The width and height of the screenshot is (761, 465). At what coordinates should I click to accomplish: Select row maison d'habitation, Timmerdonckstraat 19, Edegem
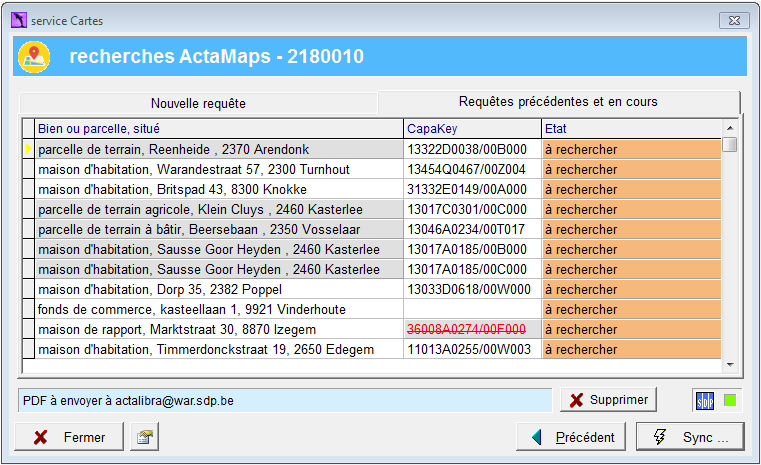pos(219,349)
